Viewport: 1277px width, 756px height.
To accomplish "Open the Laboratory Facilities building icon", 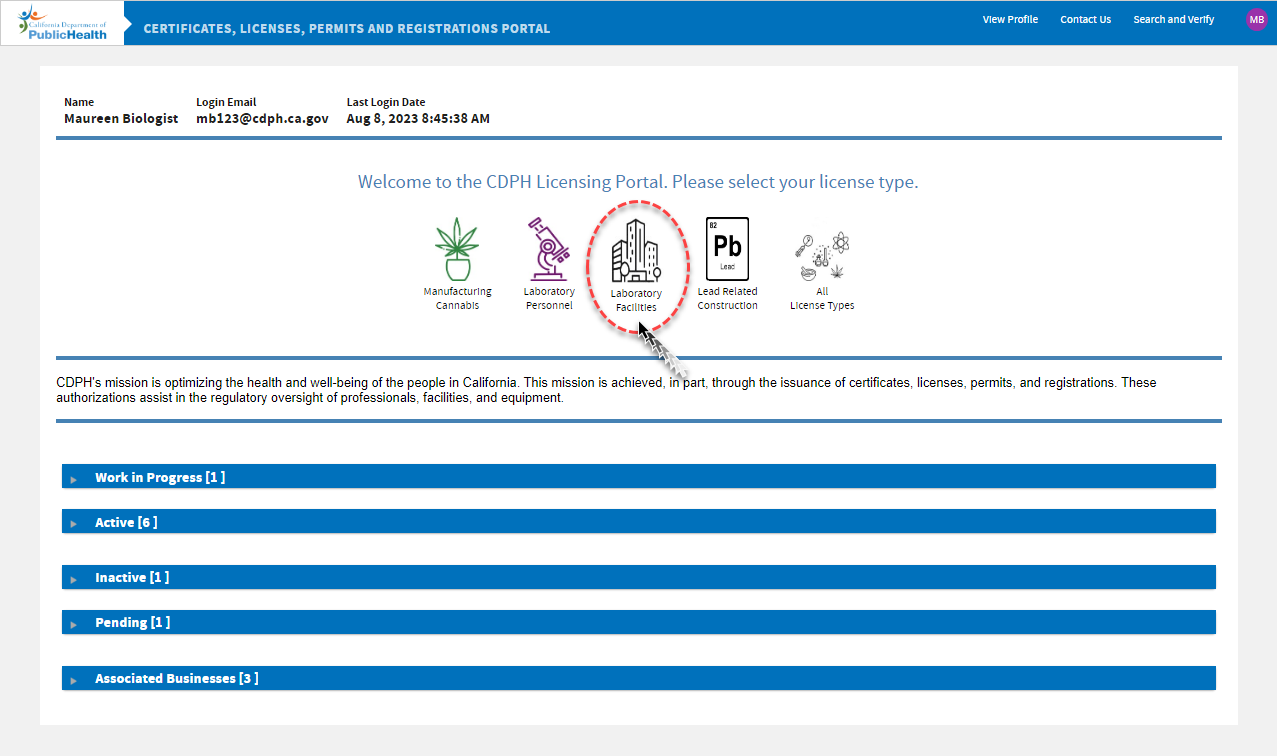I will 636,251.
